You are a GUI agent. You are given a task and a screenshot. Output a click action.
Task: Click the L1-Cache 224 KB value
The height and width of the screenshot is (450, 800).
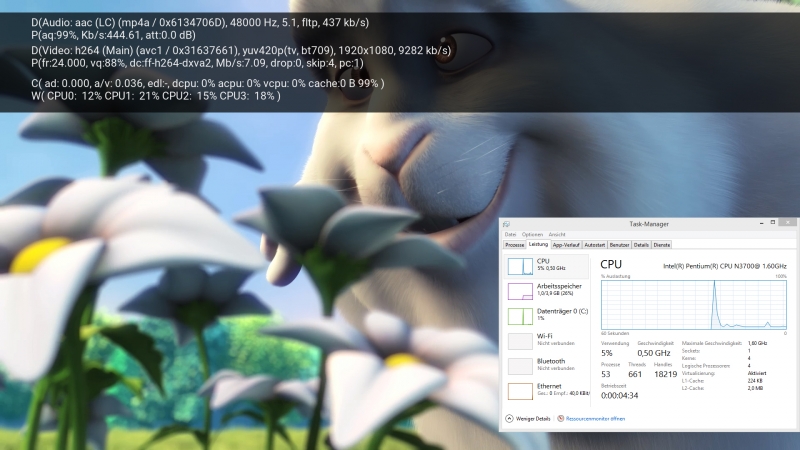pyautogui.click(x=755, y=381)
